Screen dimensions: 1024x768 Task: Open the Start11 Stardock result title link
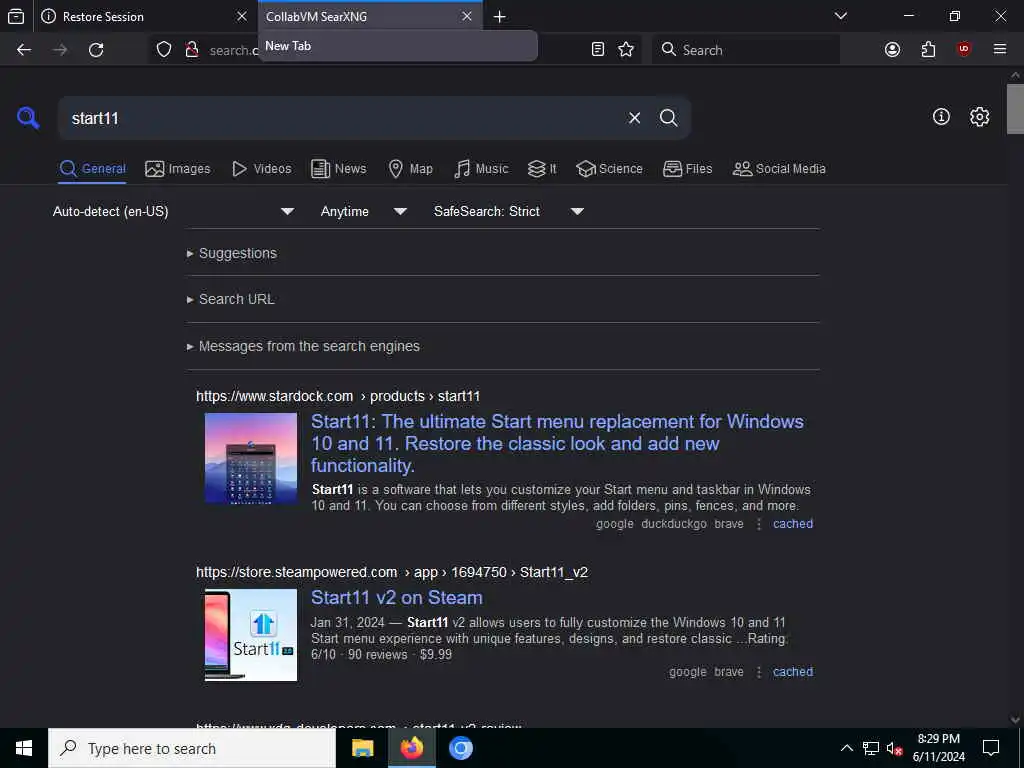click(x=557, y=443)
